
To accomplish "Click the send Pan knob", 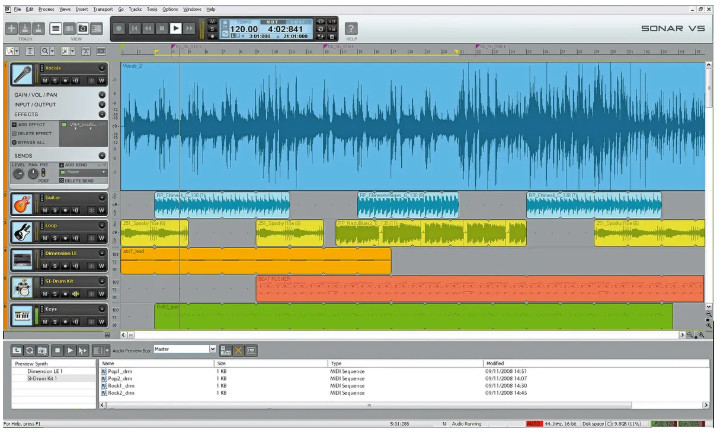I will pos(33,174).
